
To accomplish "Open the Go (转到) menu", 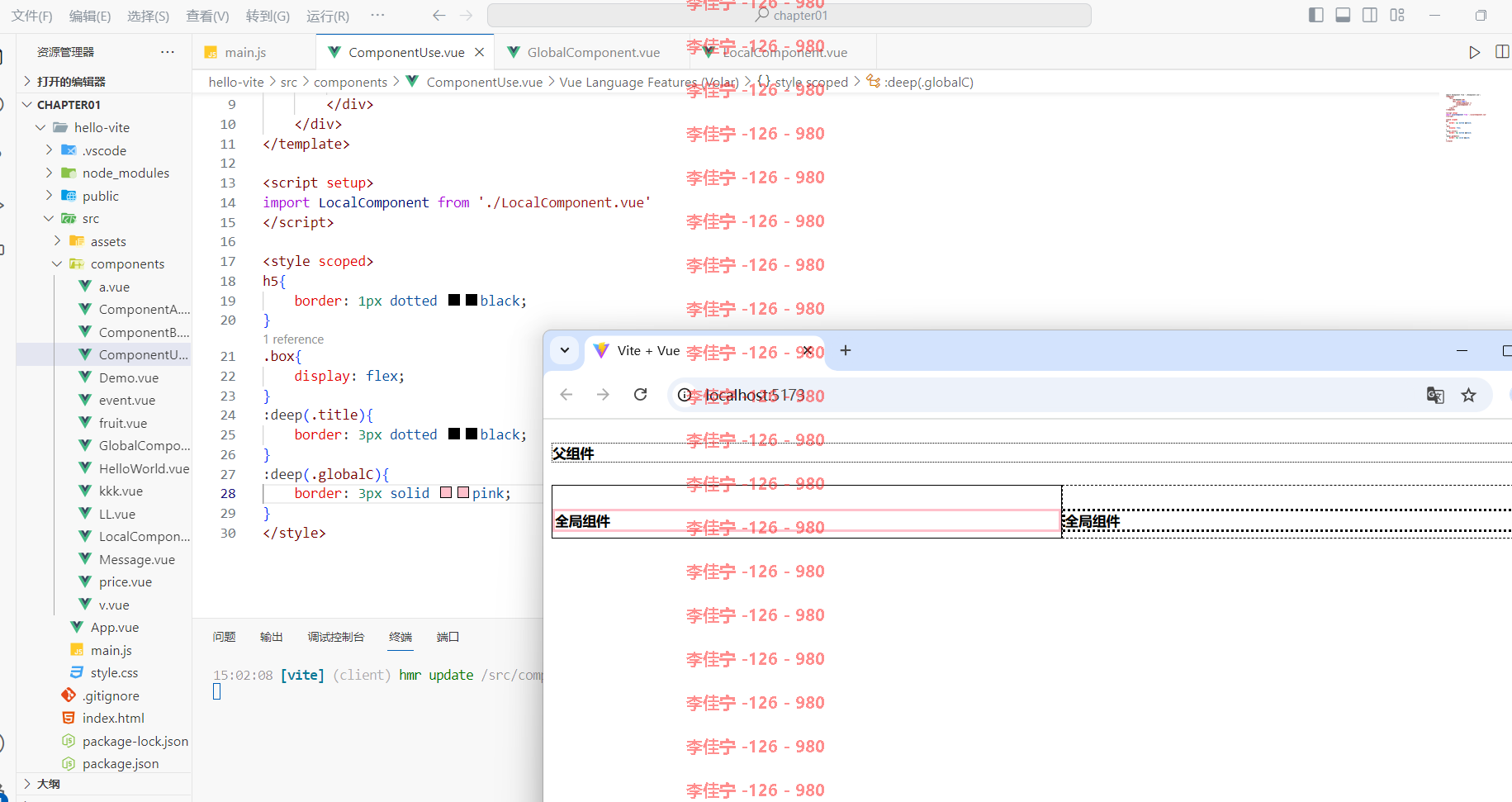I will 268,16.
